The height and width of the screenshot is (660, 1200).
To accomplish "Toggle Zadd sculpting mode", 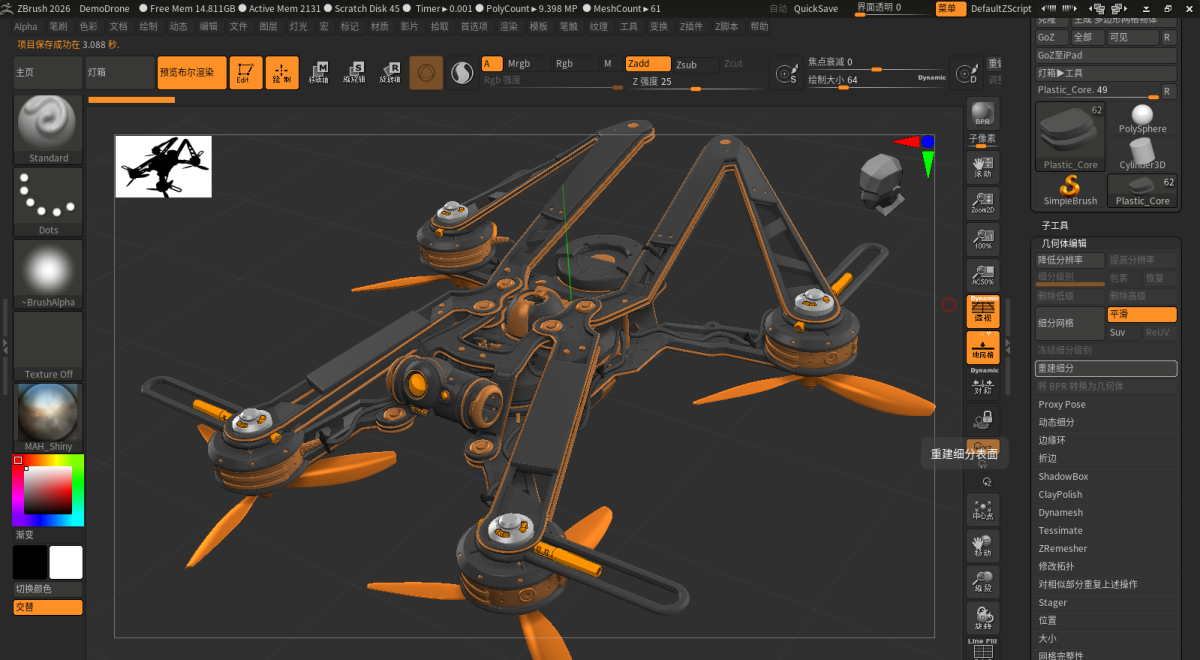I will (x=647, y=62).
